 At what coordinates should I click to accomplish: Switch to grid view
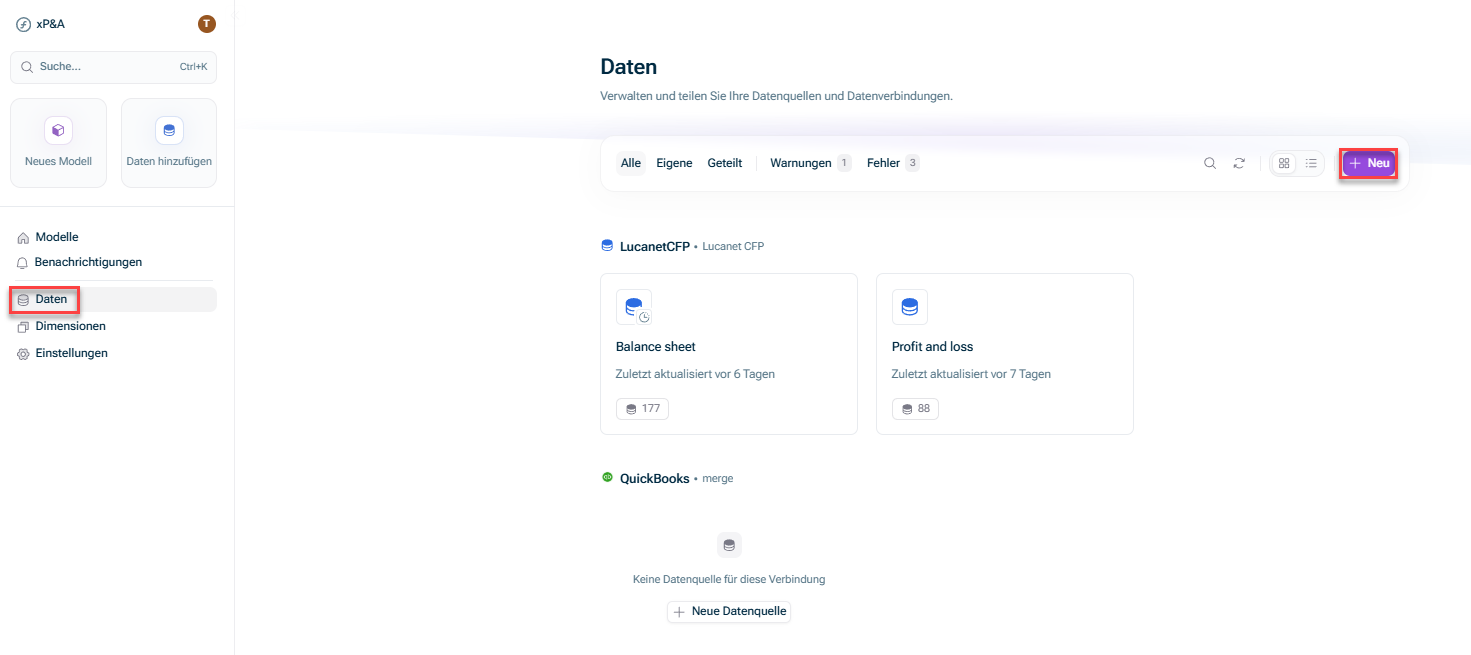coord(1284,163)
